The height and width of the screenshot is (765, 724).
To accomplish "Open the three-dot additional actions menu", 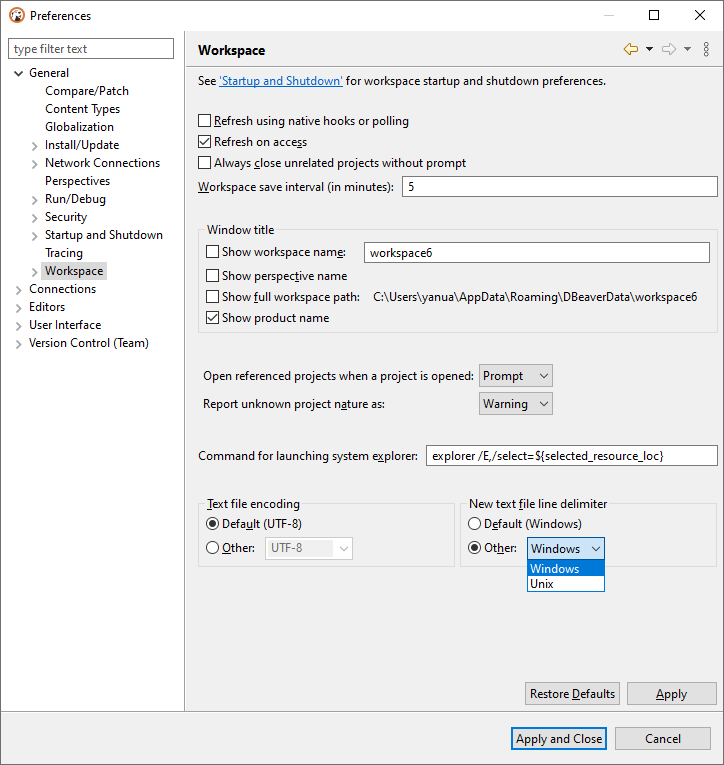I will pos(706,49).
